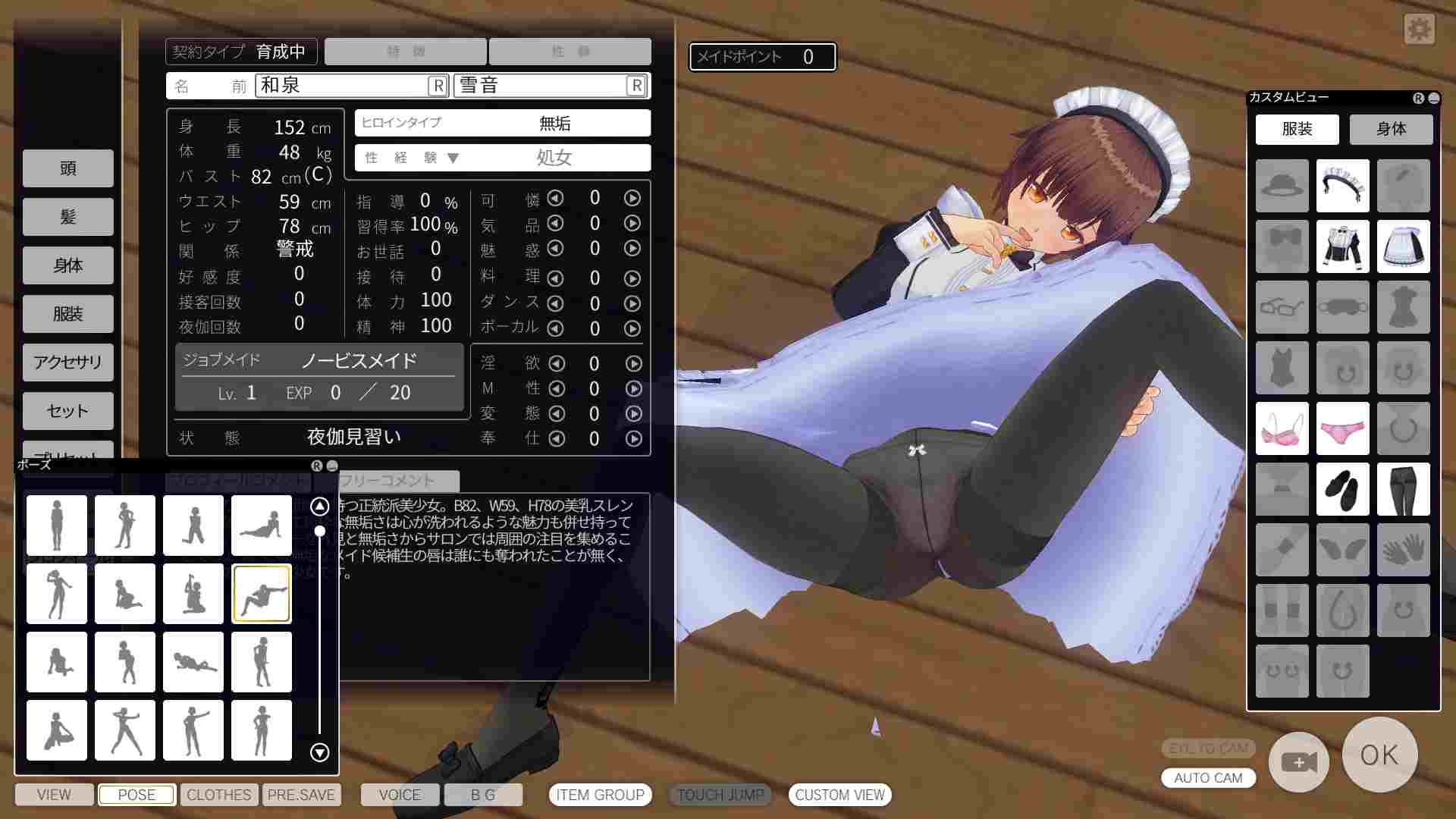The height and width of the screenshot is (819, 1456).
Task: Open the 服装 category in sidebar
Action: tap(67, 314)
